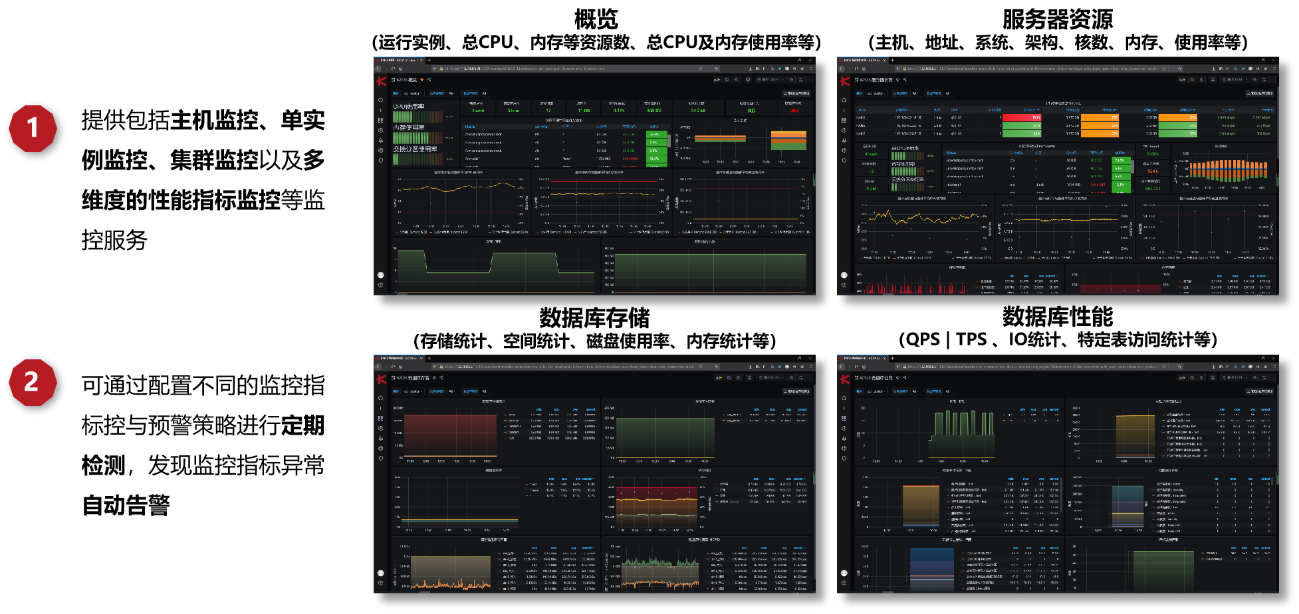Click the Dashboards grid icon in bottom-left dashboard sidebar
Viewport: 1299px width, 614px height.
tap(381, 418)
